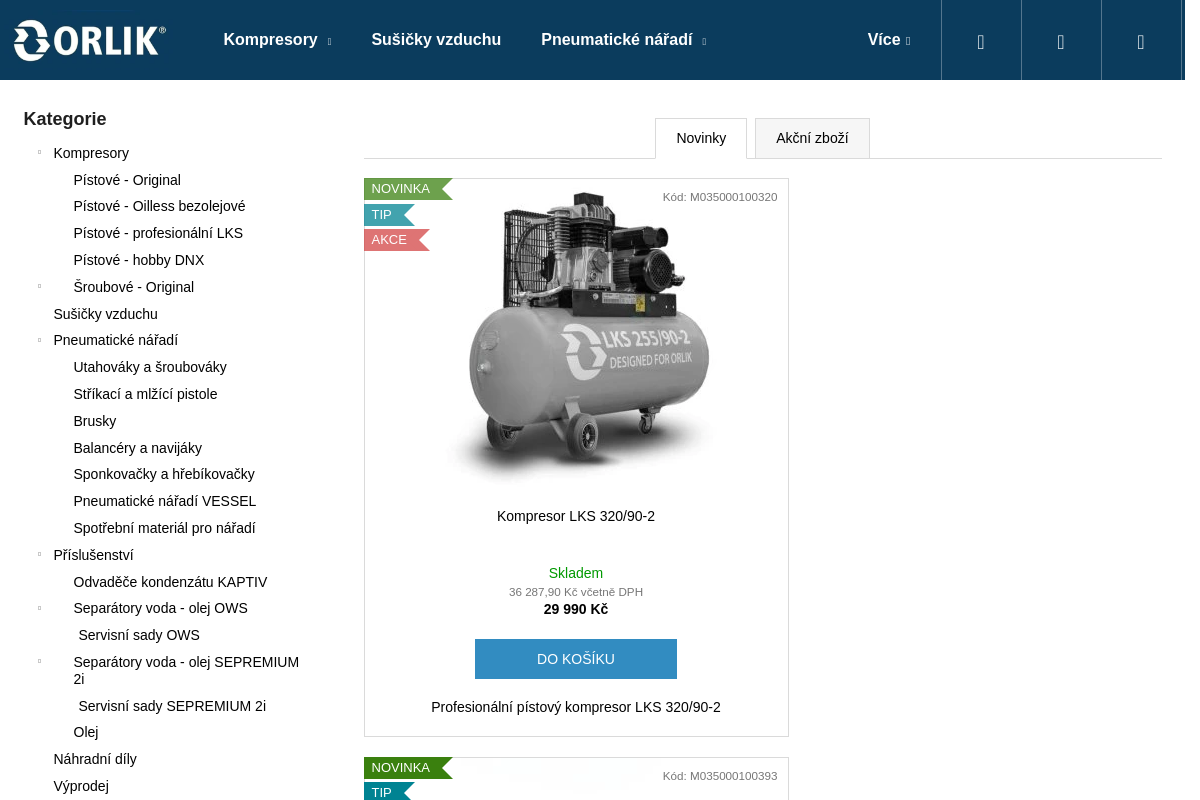
Task: Click the first header icon right of Více
Action: (981, 42)
